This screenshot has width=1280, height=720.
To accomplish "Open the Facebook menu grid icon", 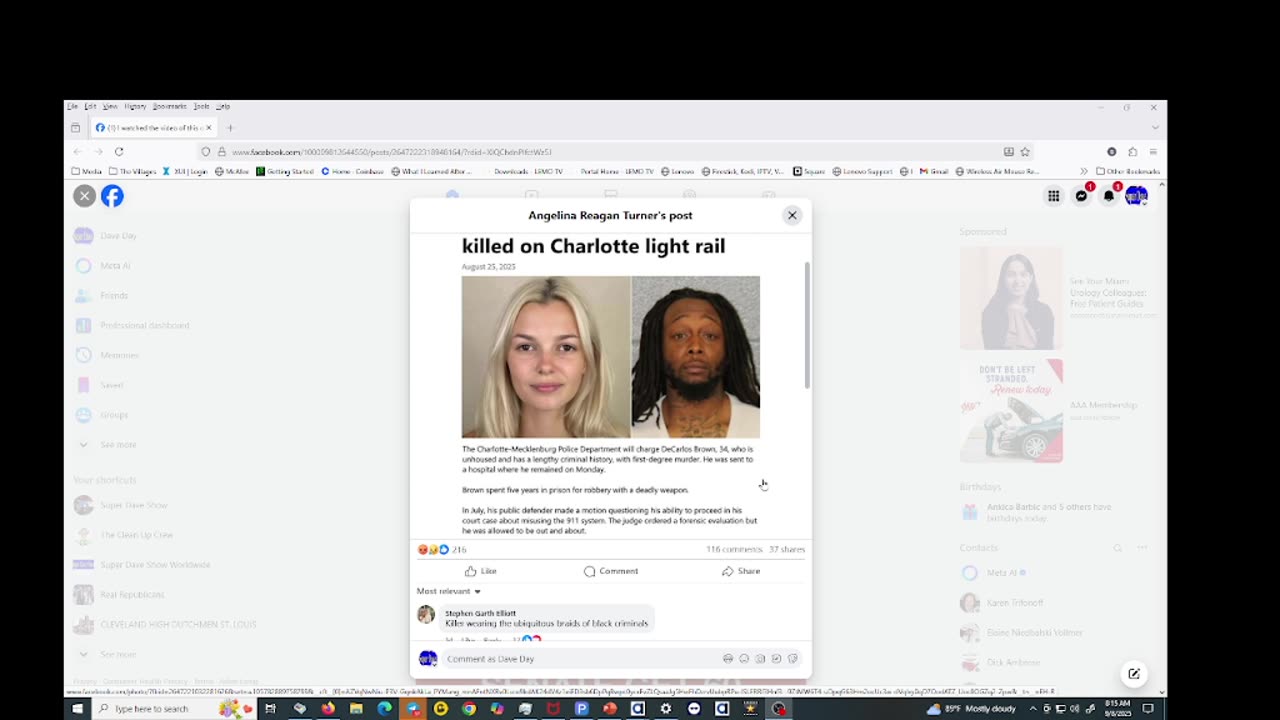I will (x=1053, y=196).
